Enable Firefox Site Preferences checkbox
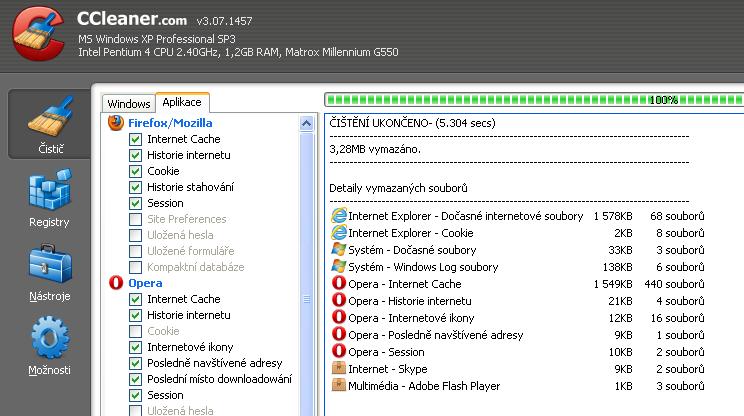 (x=136, y=220)
